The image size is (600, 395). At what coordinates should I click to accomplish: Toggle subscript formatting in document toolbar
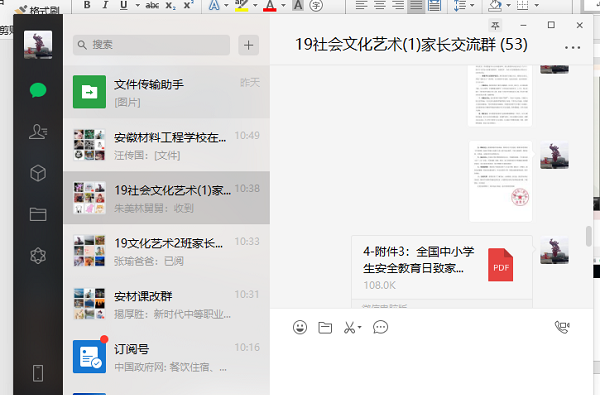click(170, 5)
